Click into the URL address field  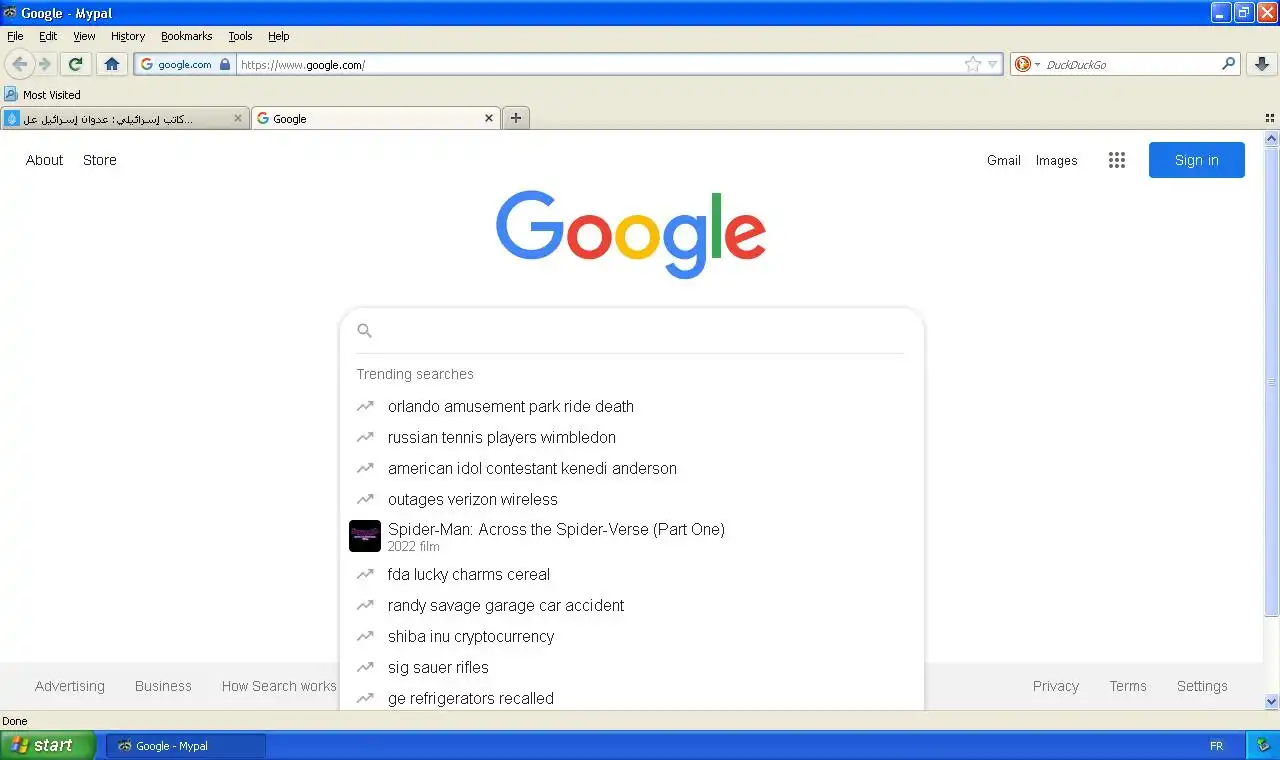598,64
